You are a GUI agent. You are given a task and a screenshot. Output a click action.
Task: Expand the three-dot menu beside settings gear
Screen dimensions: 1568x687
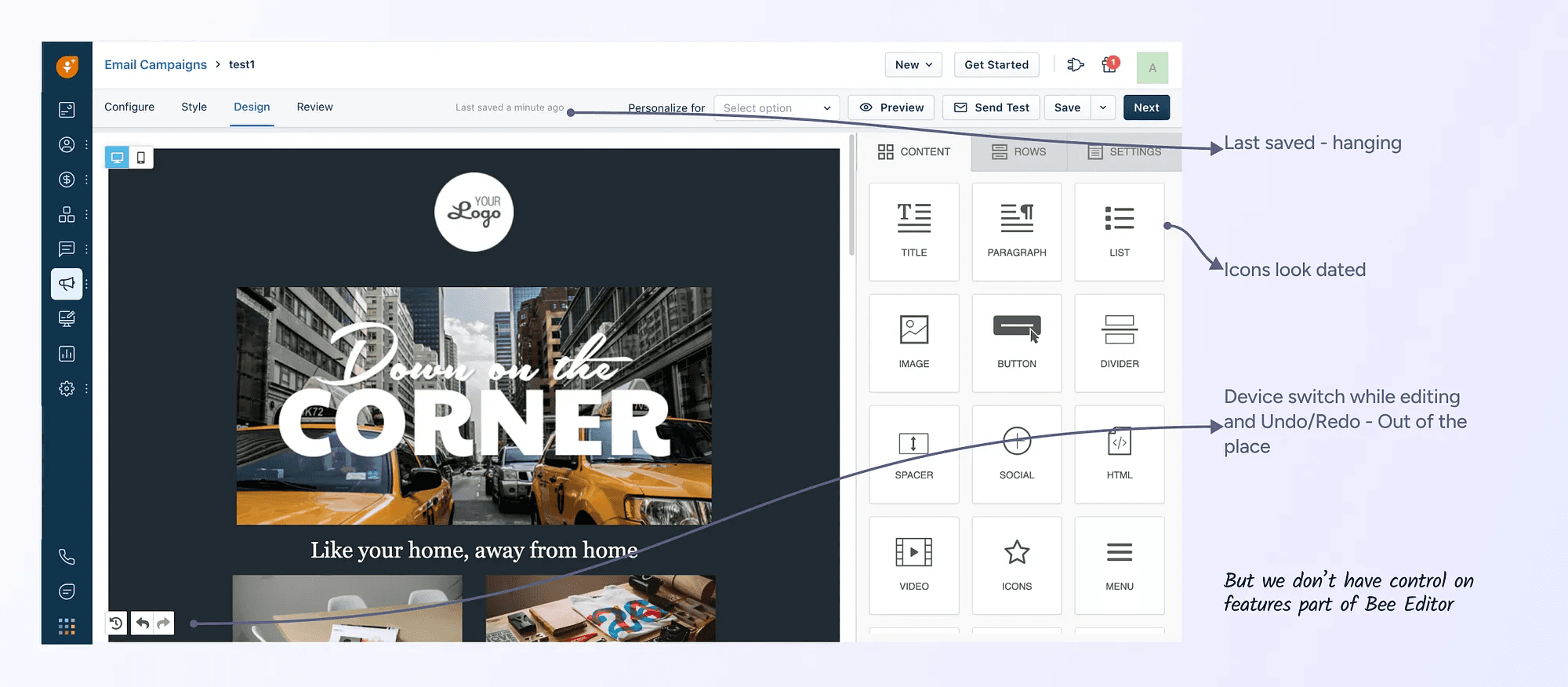tap(86, 388)
